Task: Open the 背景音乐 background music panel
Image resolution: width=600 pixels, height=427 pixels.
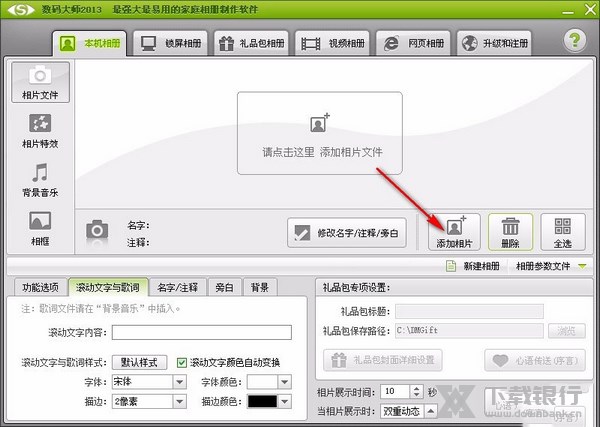Action: 39,180
